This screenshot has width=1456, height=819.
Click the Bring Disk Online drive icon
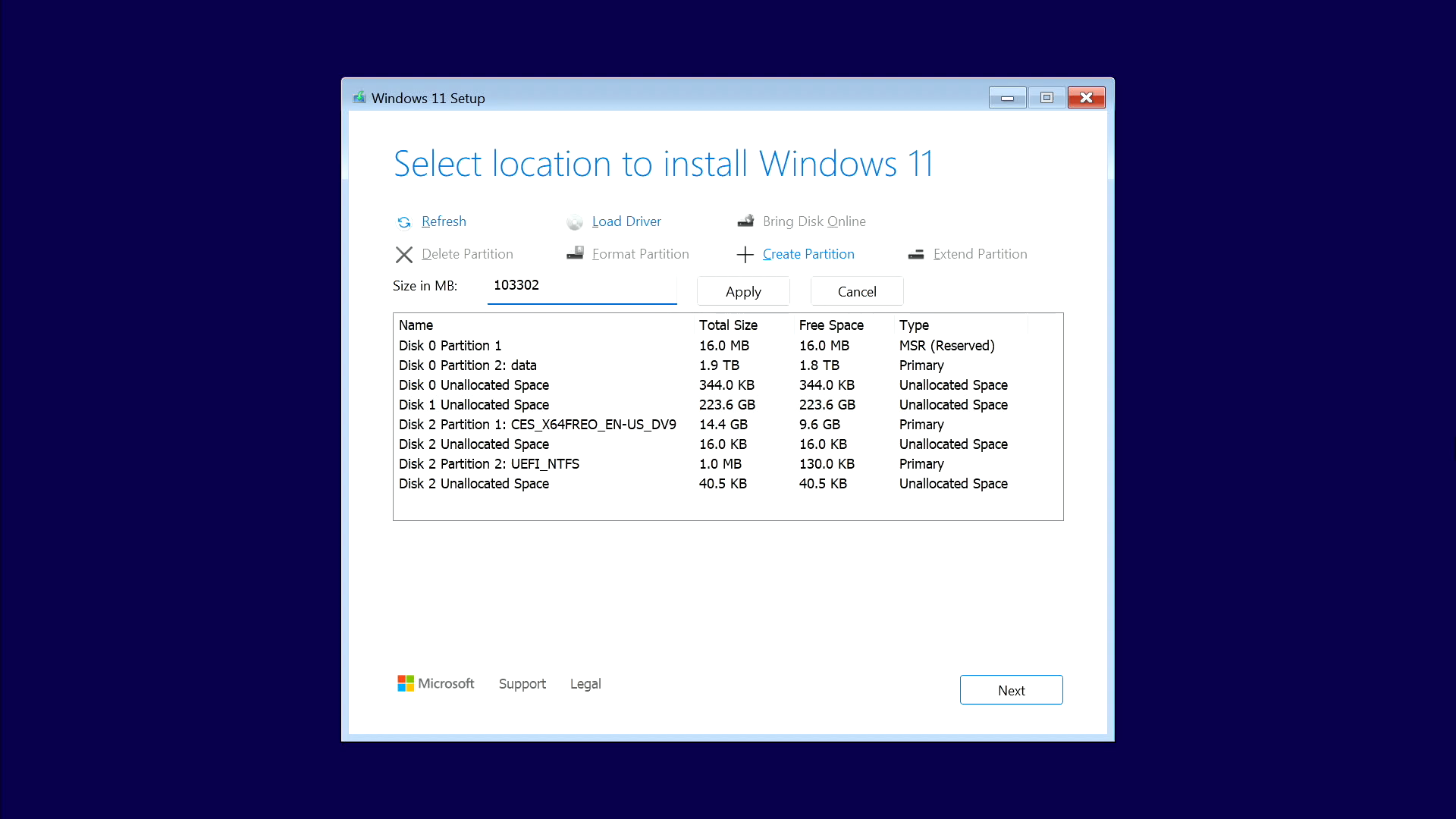click(746, 221)
